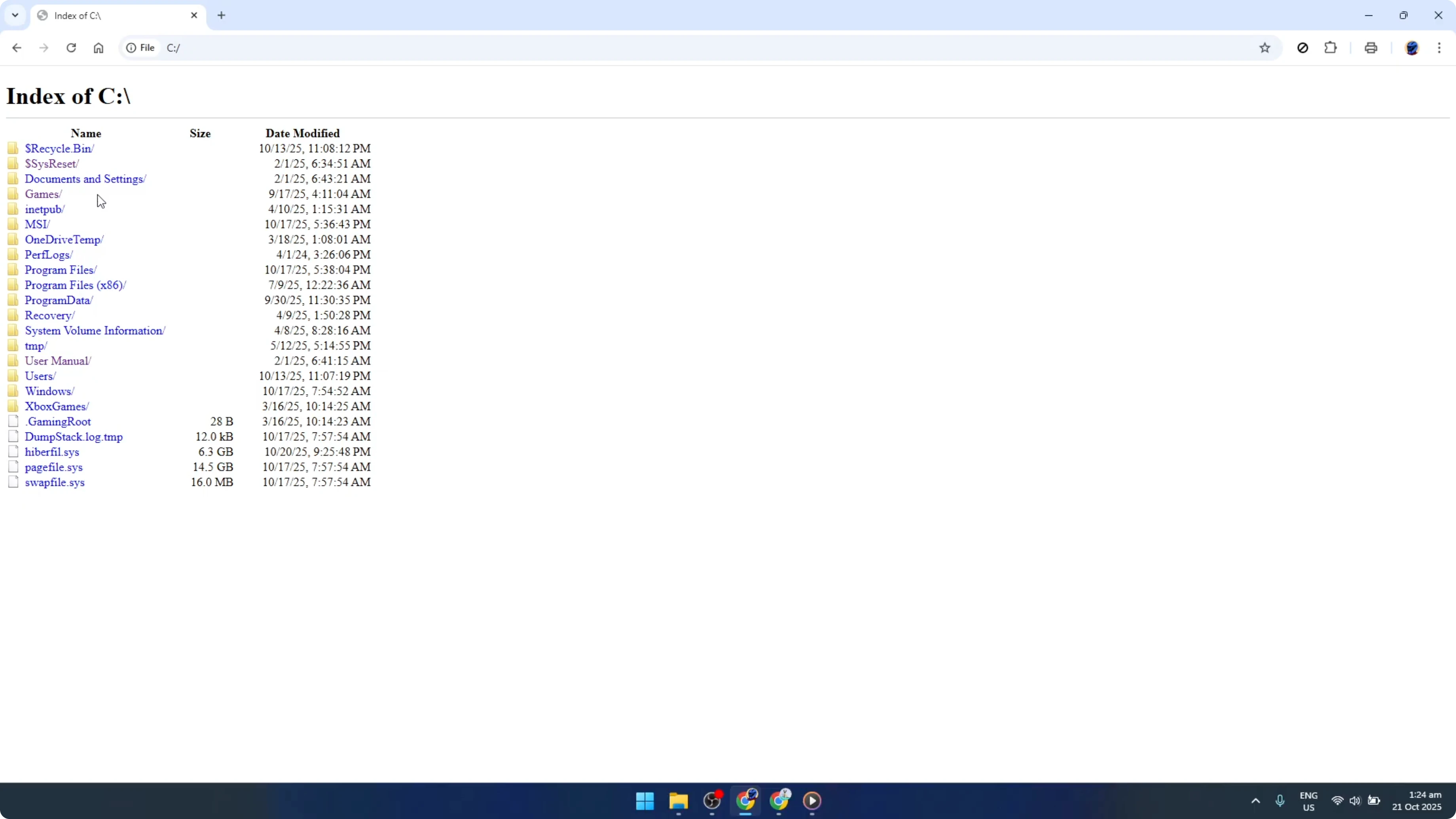Reload the current page
Screen dimensions: 1456x819
(x=71, y=48)
